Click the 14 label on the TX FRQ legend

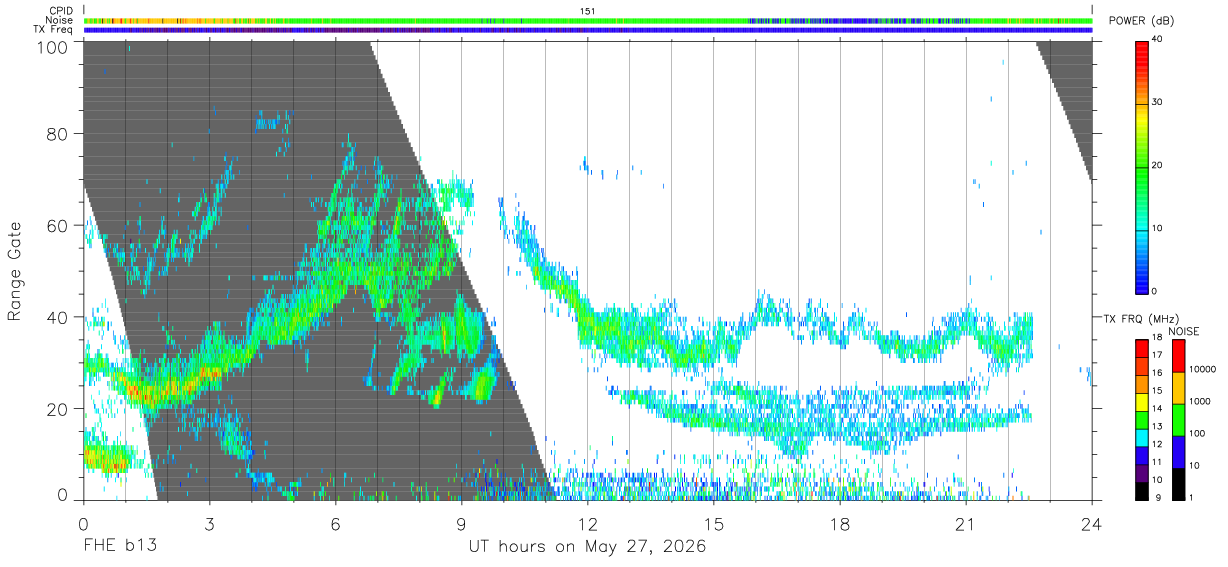click(x=1157, y=408)
